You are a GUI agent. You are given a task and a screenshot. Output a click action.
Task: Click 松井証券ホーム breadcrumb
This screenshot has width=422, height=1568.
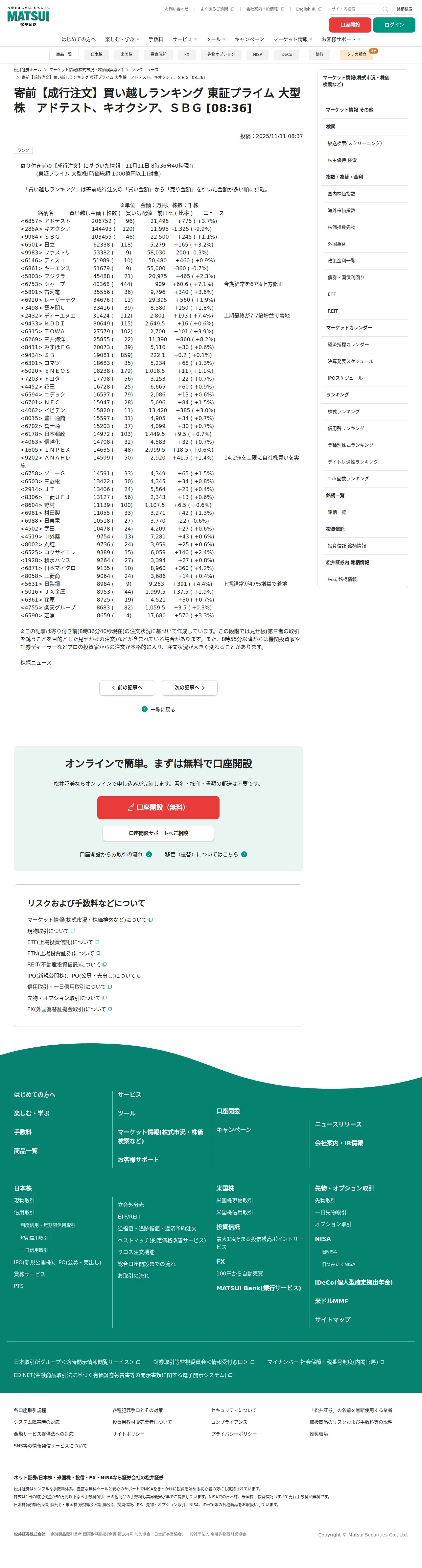27,70
